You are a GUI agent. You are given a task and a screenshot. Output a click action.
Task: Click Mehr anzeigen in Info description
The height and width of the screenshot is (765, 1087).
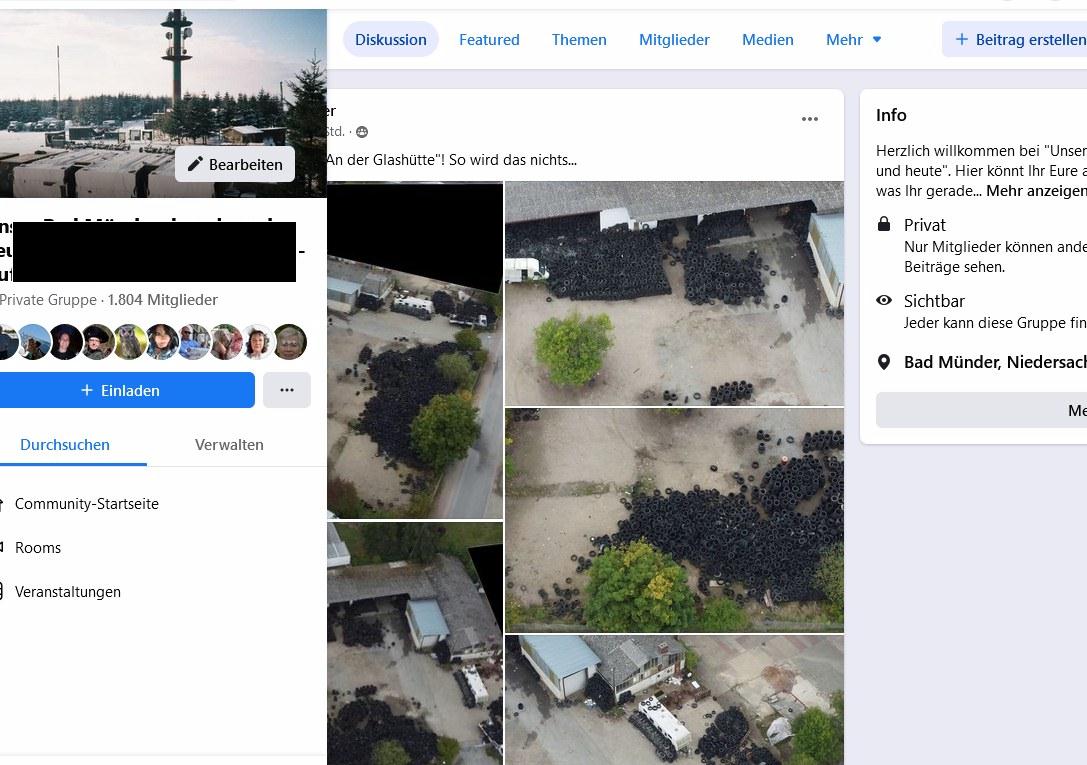point(1036,191)
